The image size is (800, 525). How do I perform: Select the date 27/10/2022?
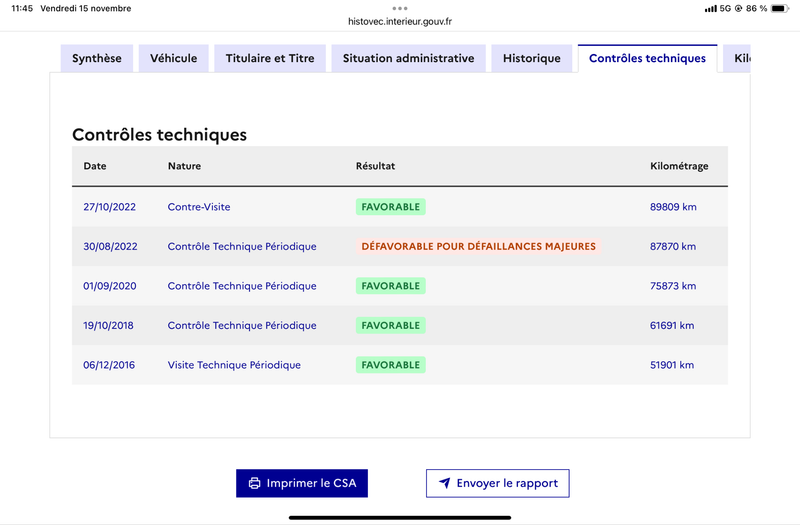(x=110, y=207)
